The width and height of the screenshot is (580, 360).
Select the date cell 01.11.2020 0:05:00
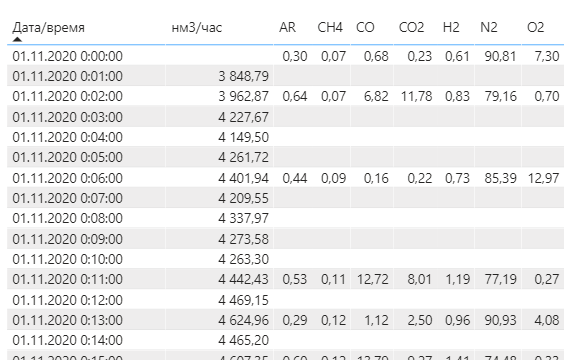(x=67, y=157)
